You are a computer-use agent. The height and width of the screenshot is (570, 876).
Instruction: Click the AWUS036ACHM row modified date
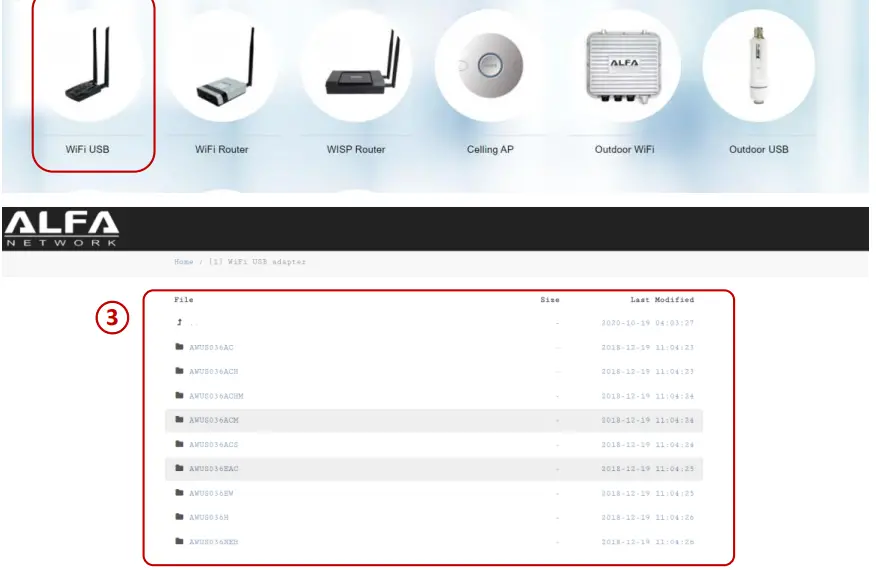point(648,396)
